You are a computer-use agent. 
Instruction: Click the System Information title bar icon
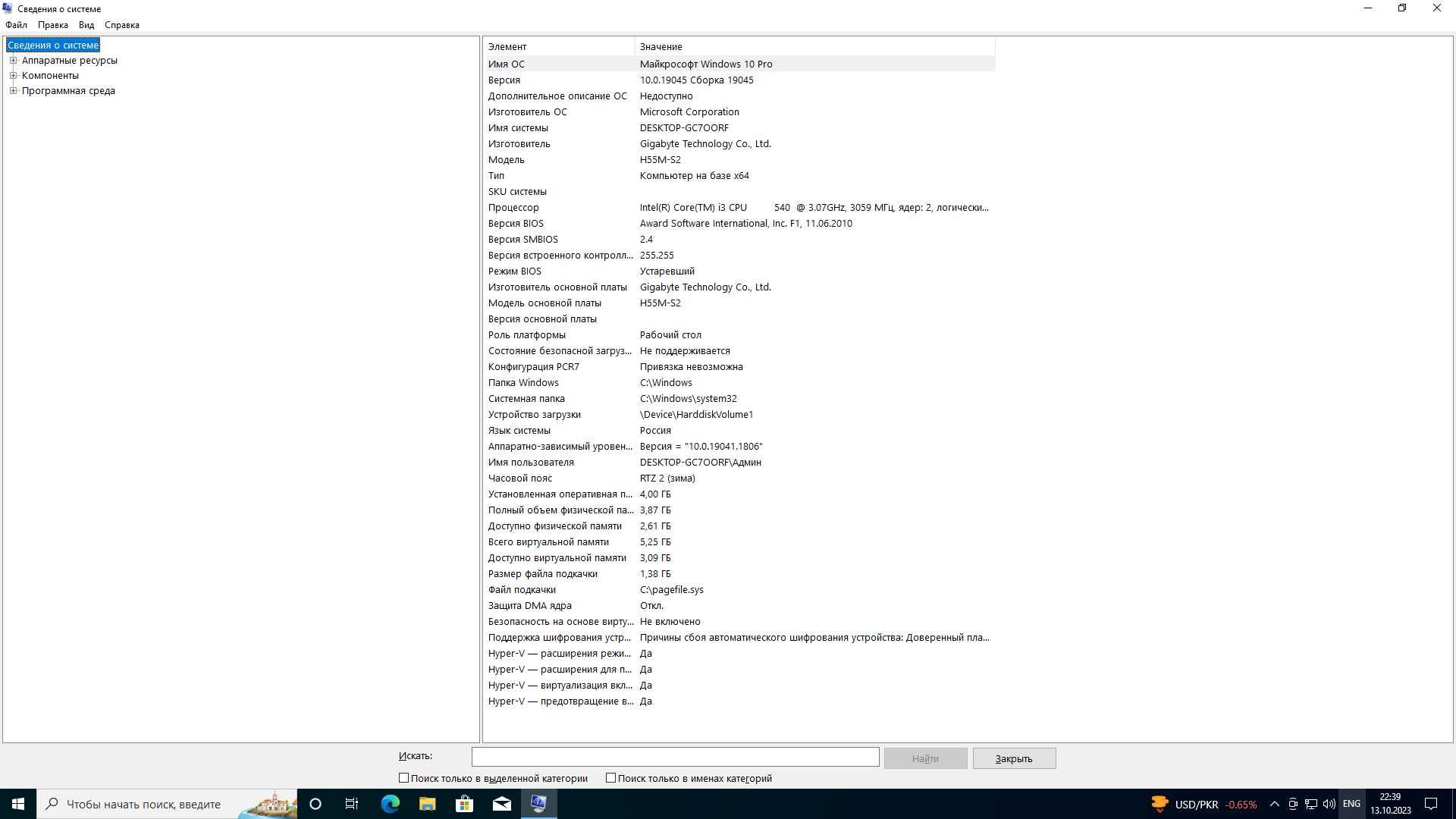pyautogui.click(x=8, y=8)
